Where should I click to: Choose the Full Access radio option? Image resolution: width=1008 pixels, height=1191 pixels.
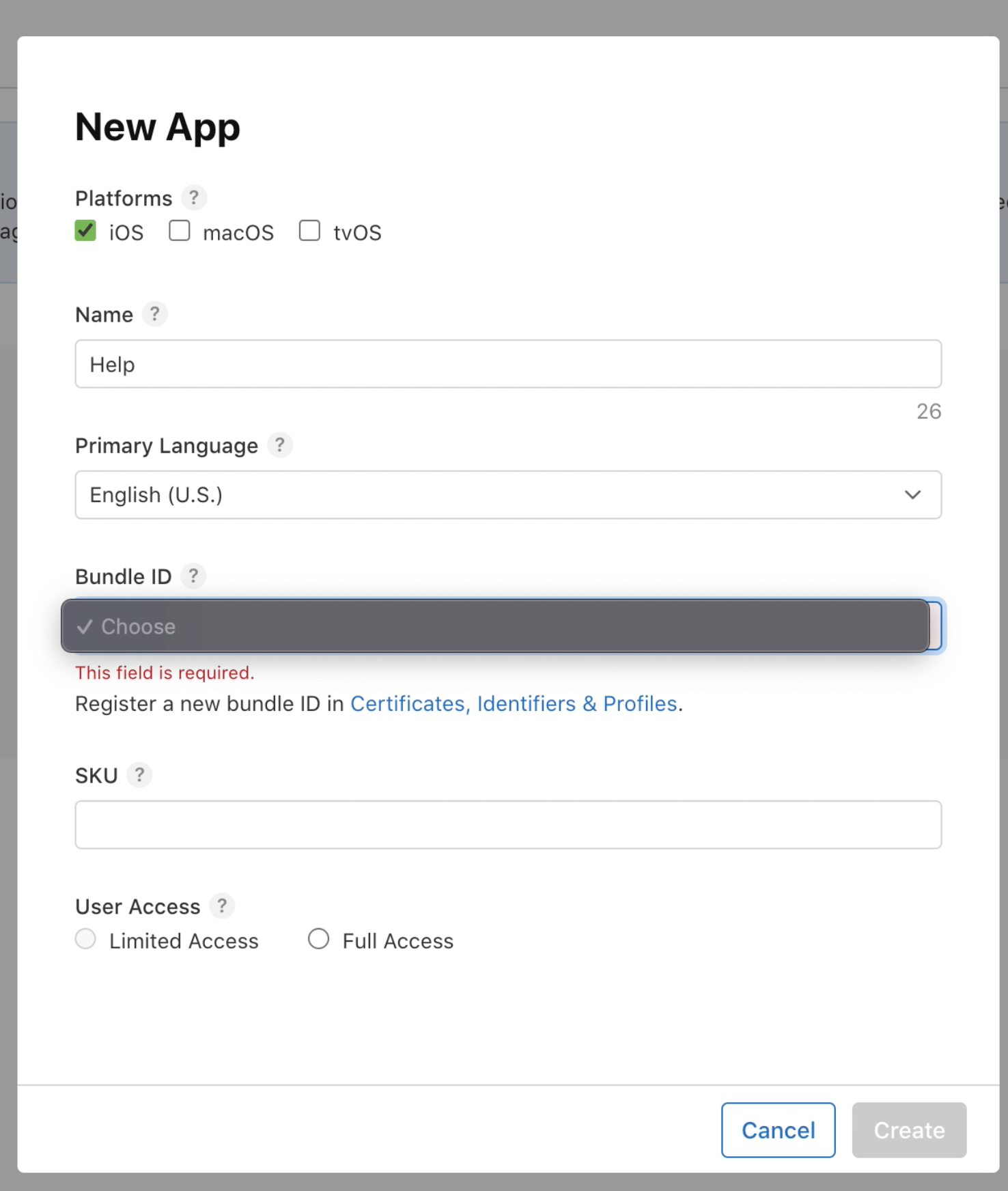point(318,939)
